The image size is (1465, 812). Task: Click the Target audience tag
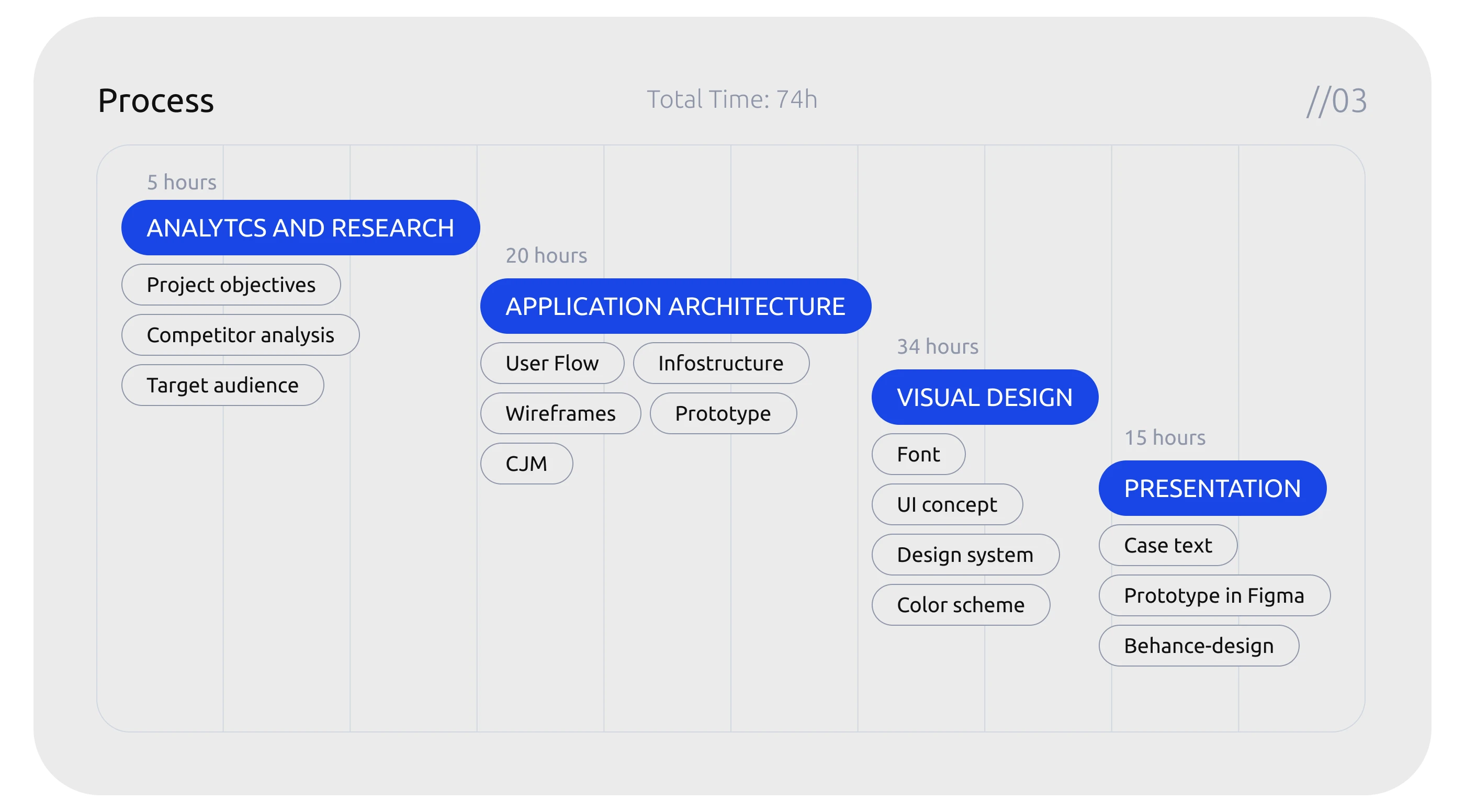(222, 385)
